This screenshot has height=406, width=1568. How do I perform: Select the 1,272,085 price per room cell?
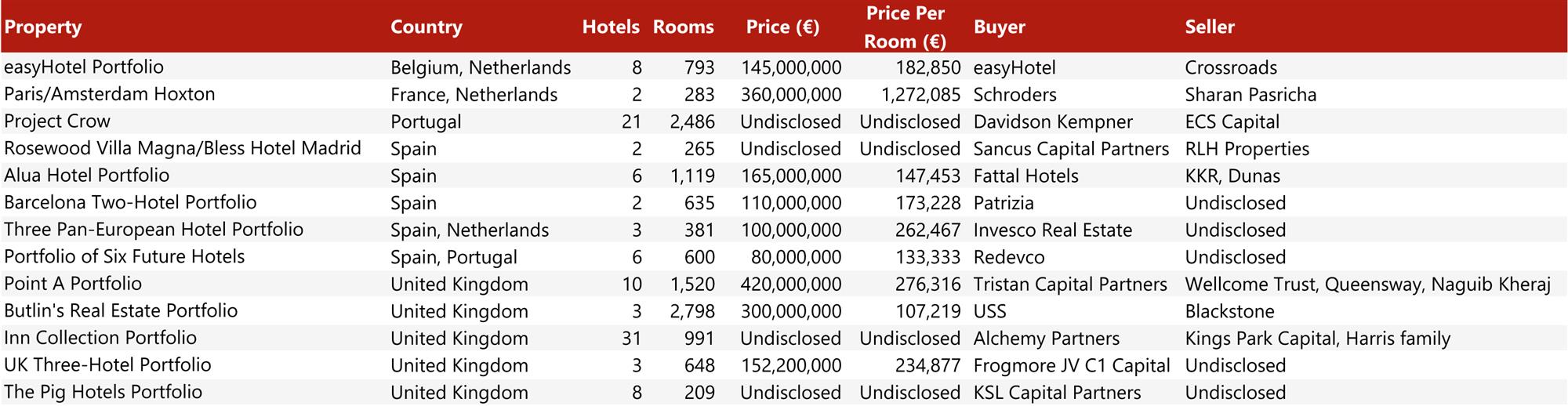pyautogui.click(x=920, y=95)
